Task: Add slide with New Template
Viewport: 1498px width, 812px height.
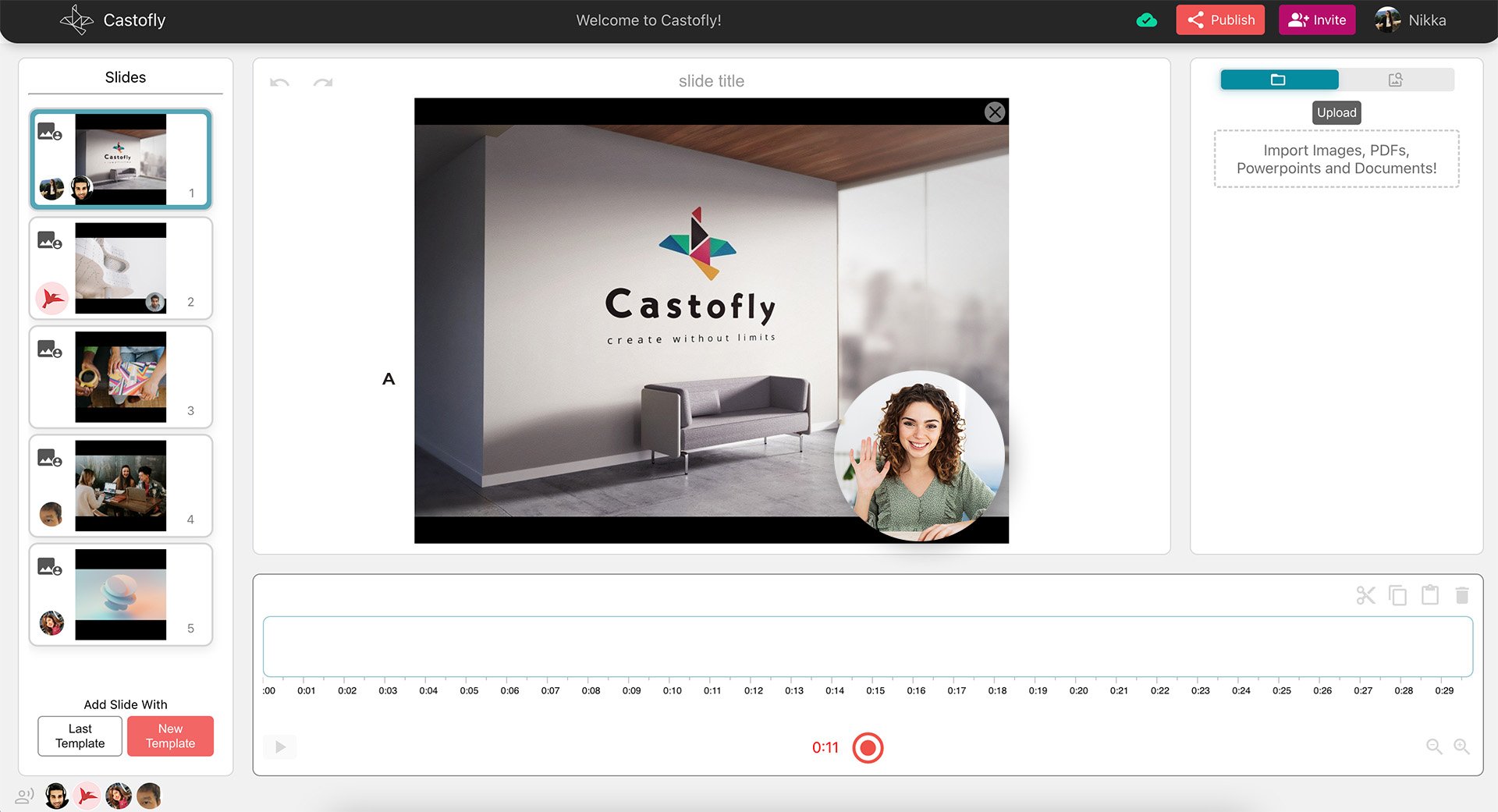Action: (x=170, y=736)
